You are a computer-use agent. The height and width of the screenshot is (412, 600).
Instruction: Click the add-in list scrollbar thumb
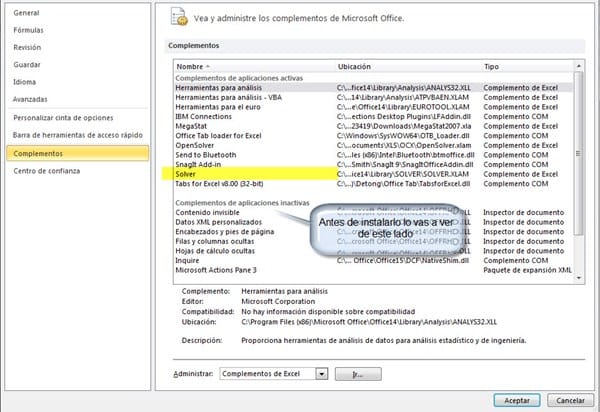click(x=579, y=153)
